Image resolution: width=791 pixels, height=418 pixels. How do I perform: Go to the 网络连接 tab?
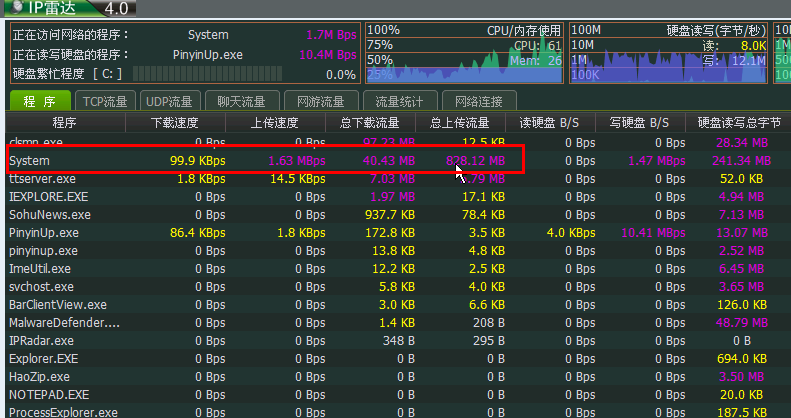(x=479, y=101)
